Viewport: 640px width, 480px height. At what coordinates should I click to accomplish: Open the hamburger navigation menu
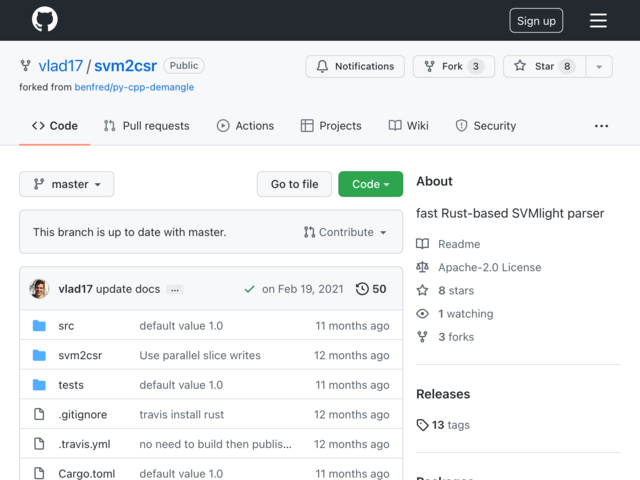coord(598,20)
